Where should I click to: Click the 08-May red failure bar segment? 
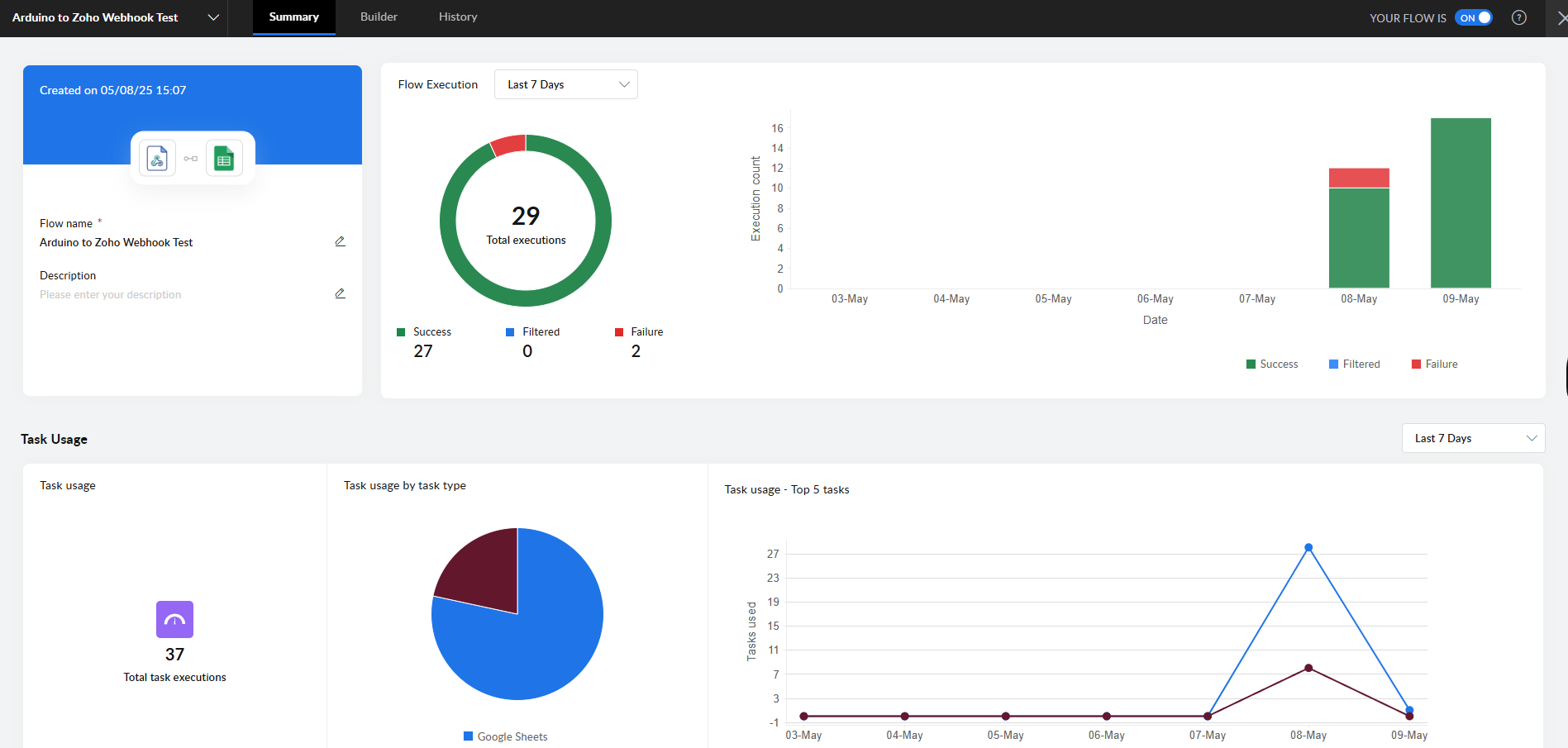[x=1359, y=178]
